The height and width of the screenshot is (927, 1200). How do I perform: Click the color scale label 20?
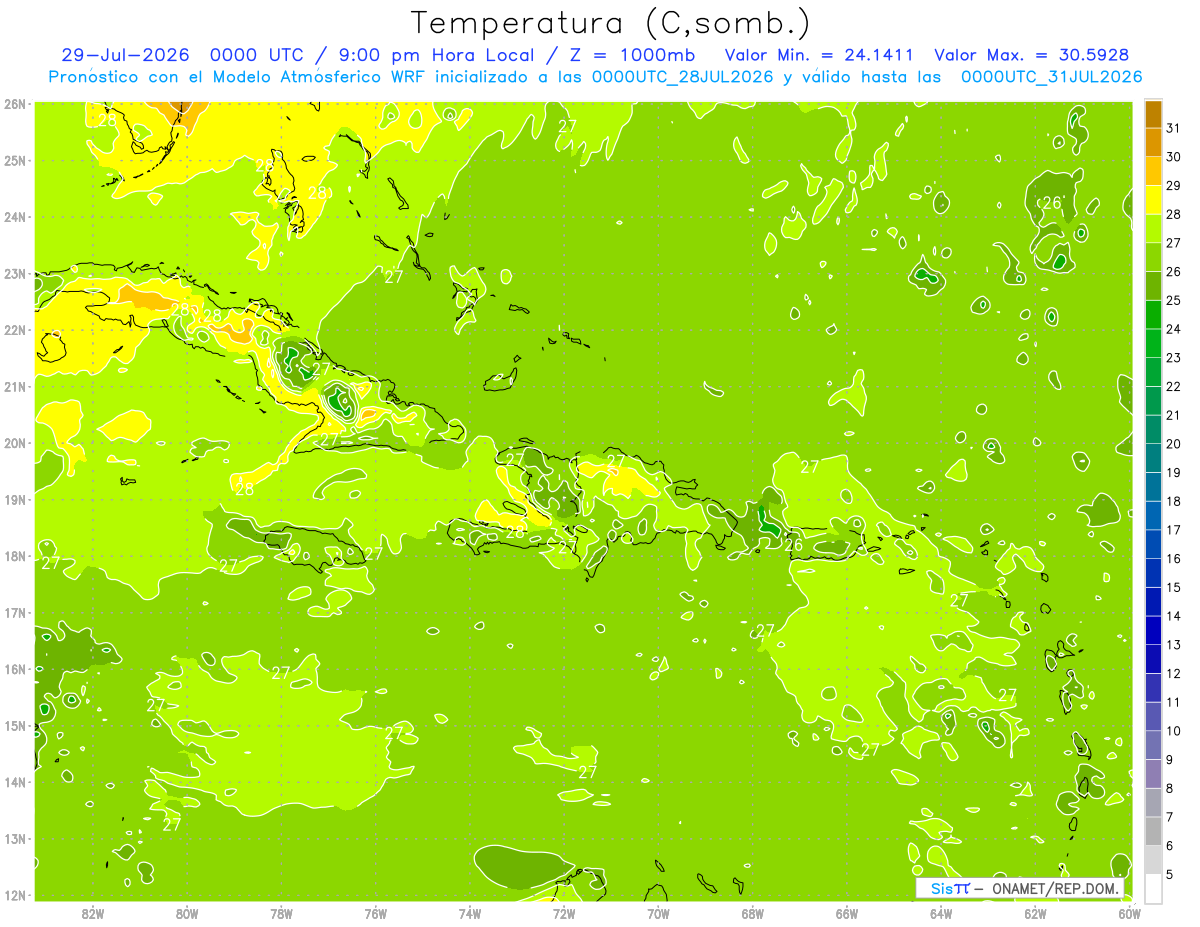pos(1174,443)
